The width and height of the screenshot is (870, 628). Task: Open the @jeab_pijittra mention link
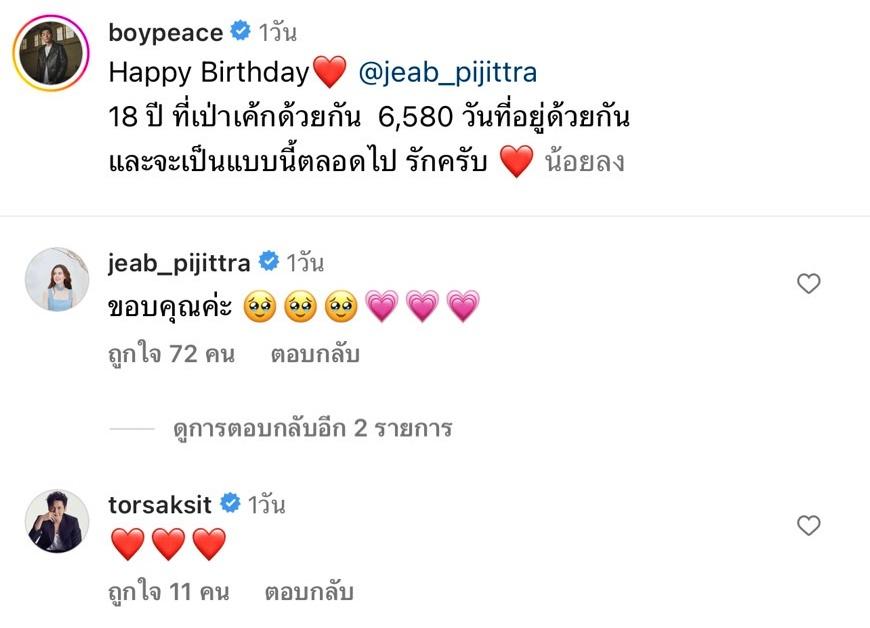(448, 73)
